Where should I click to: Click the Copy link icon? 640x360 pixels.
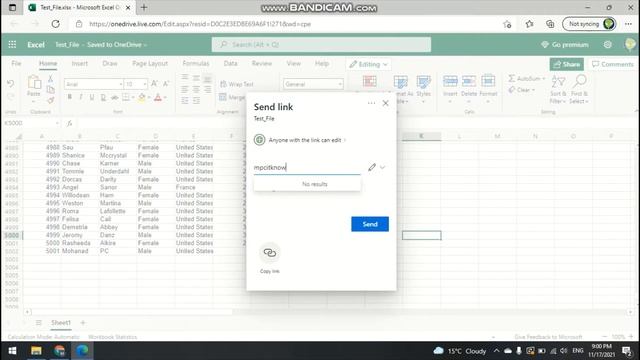coord(269,253)
